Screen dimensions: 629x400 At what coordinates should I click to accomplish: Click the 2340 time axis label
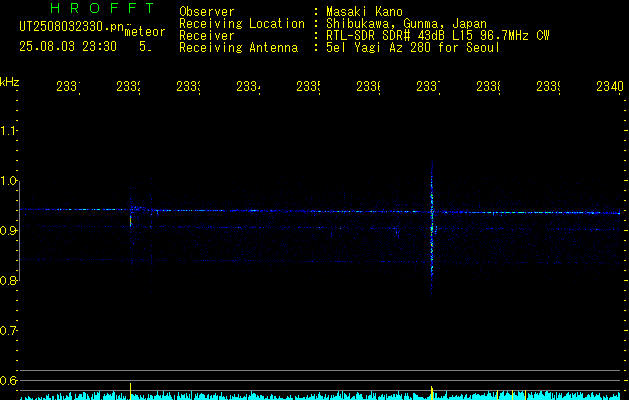[x=610, y=87]
